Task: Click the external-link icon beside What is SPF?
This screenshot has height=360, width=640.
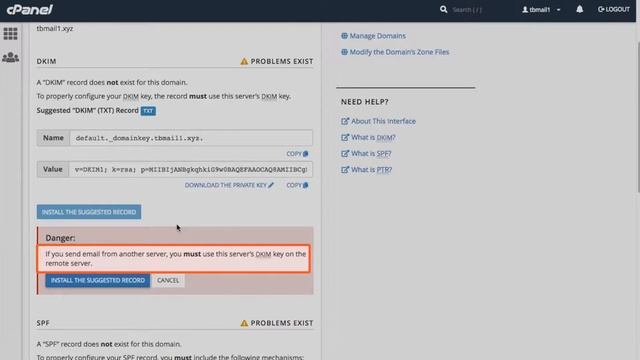Action: tap(345, 153)
